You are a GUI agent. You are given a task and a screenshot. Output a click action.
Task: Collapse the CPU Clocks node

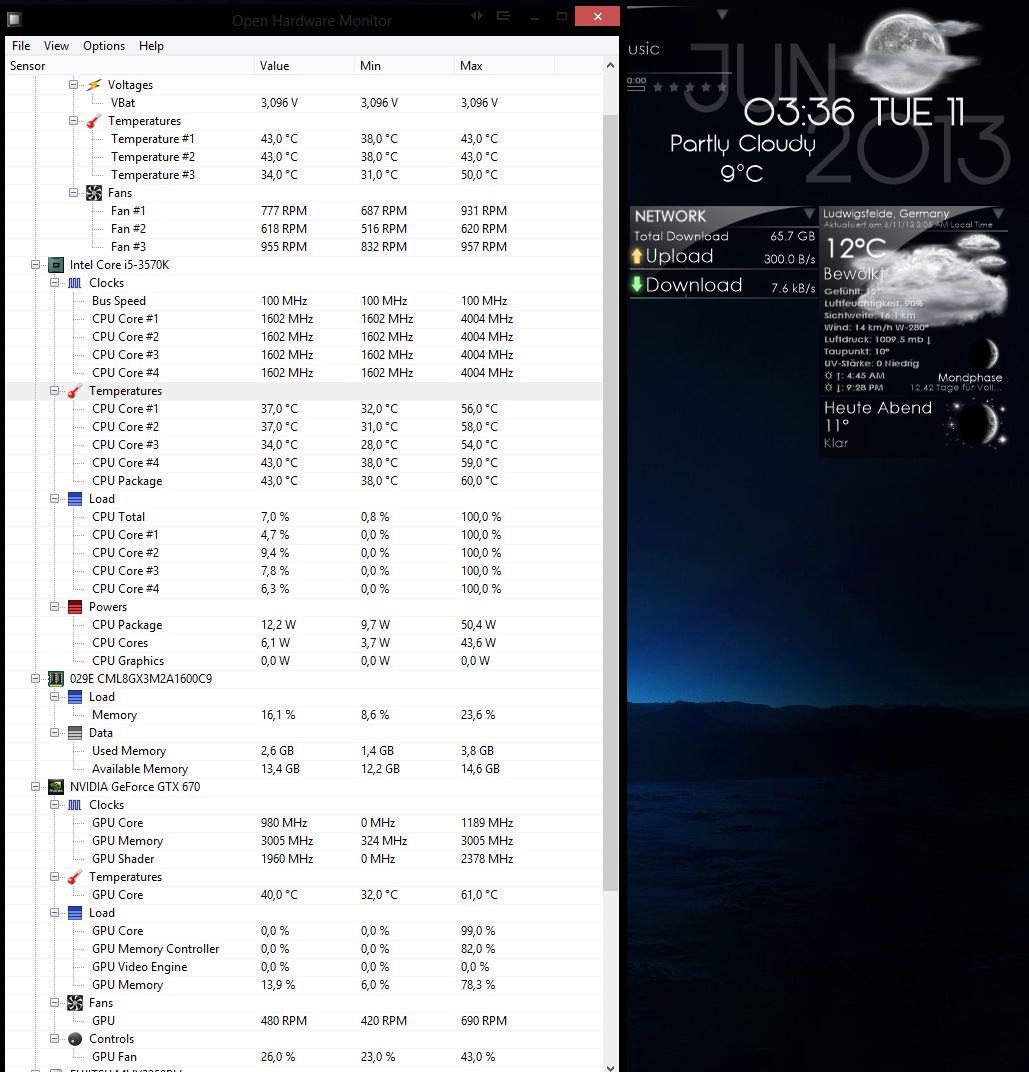(54, 282)
